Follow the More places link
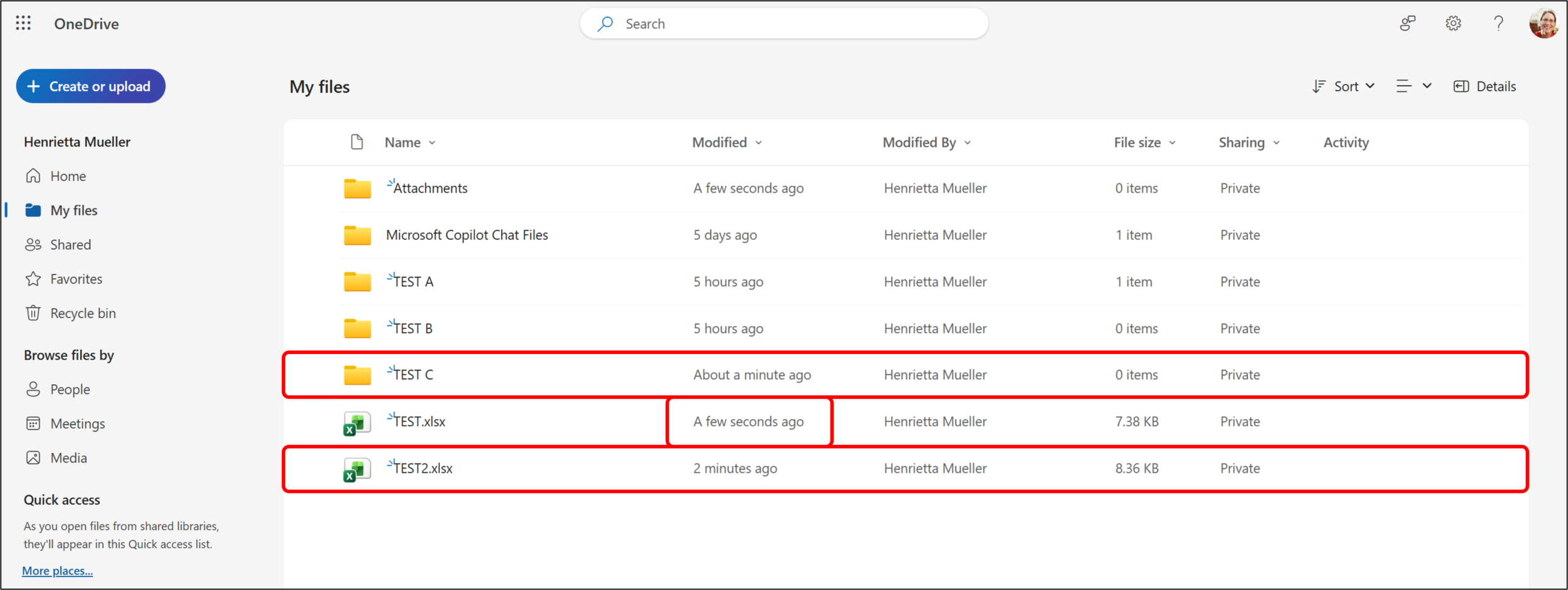Viewport: 1568px width, 590px height. click(x=58, y=570)
